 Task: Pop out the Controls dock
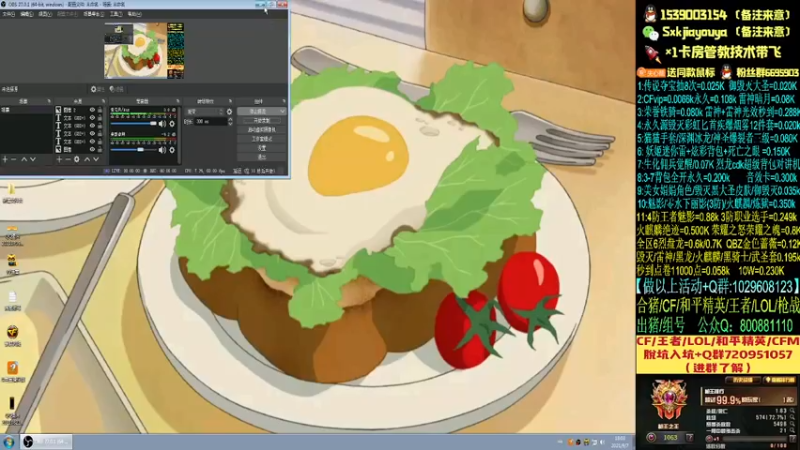(x=284, y=102)
